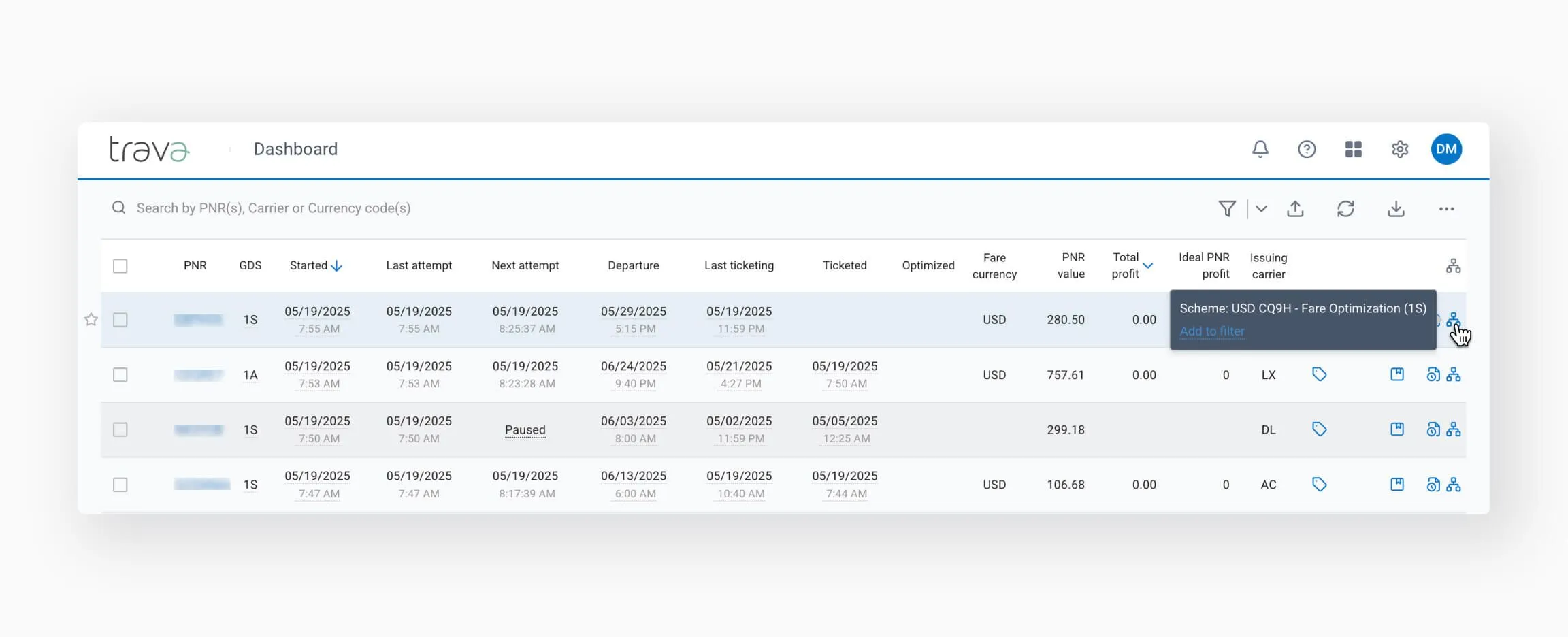This screenshot has height=637, width=1568.
Task: Click the filter funnel icon
Action: (x=1226, y=209)
